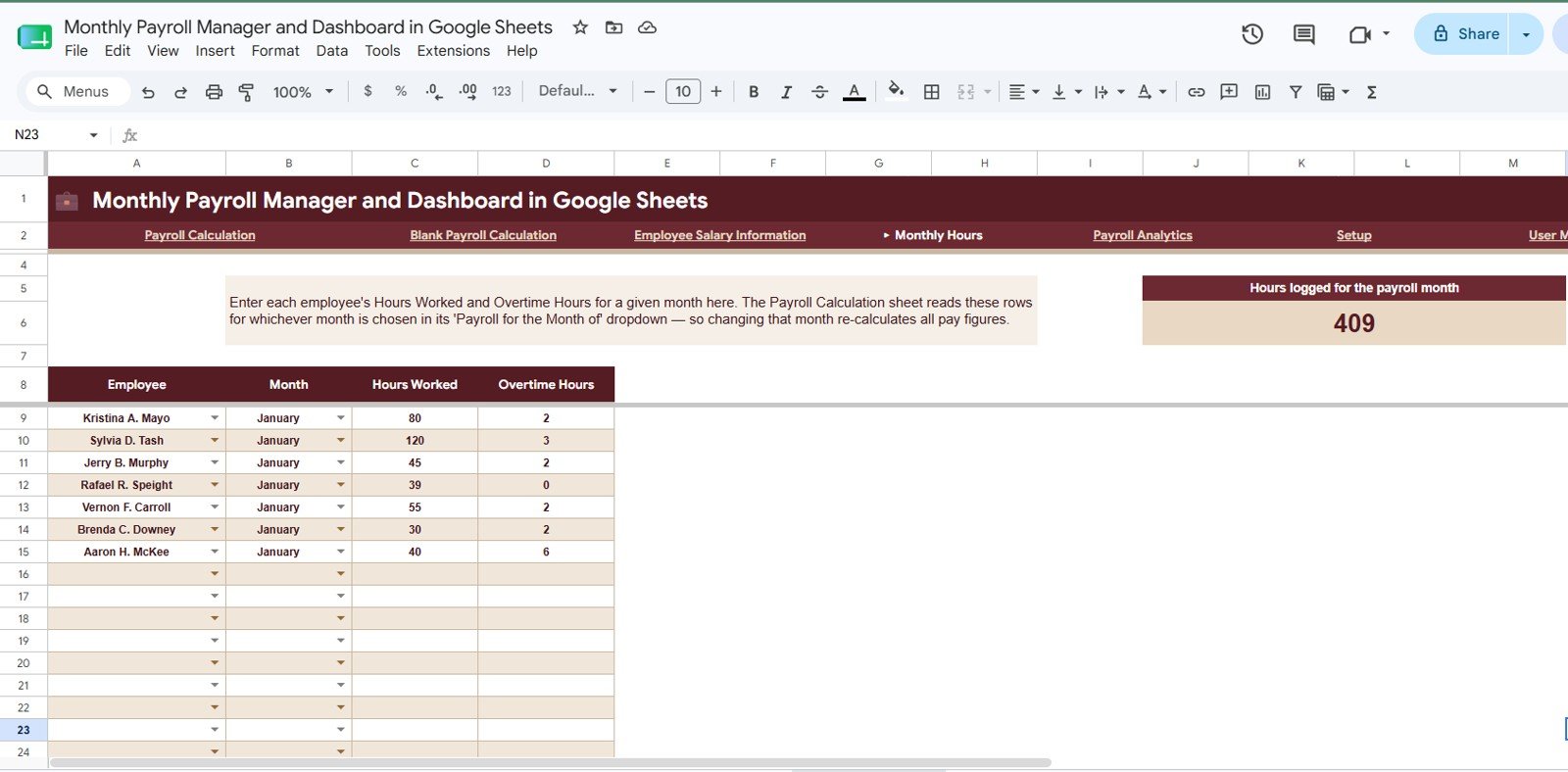Click the horizontal scrollbar

coord(551,762)
